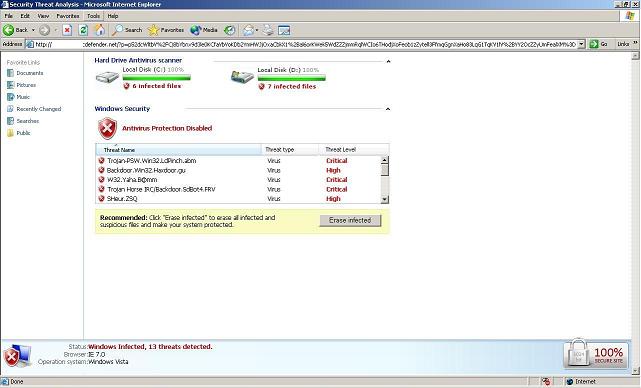Refresh the page with green arrows icon
Screen dimensions: 641x388
(83, 30)
